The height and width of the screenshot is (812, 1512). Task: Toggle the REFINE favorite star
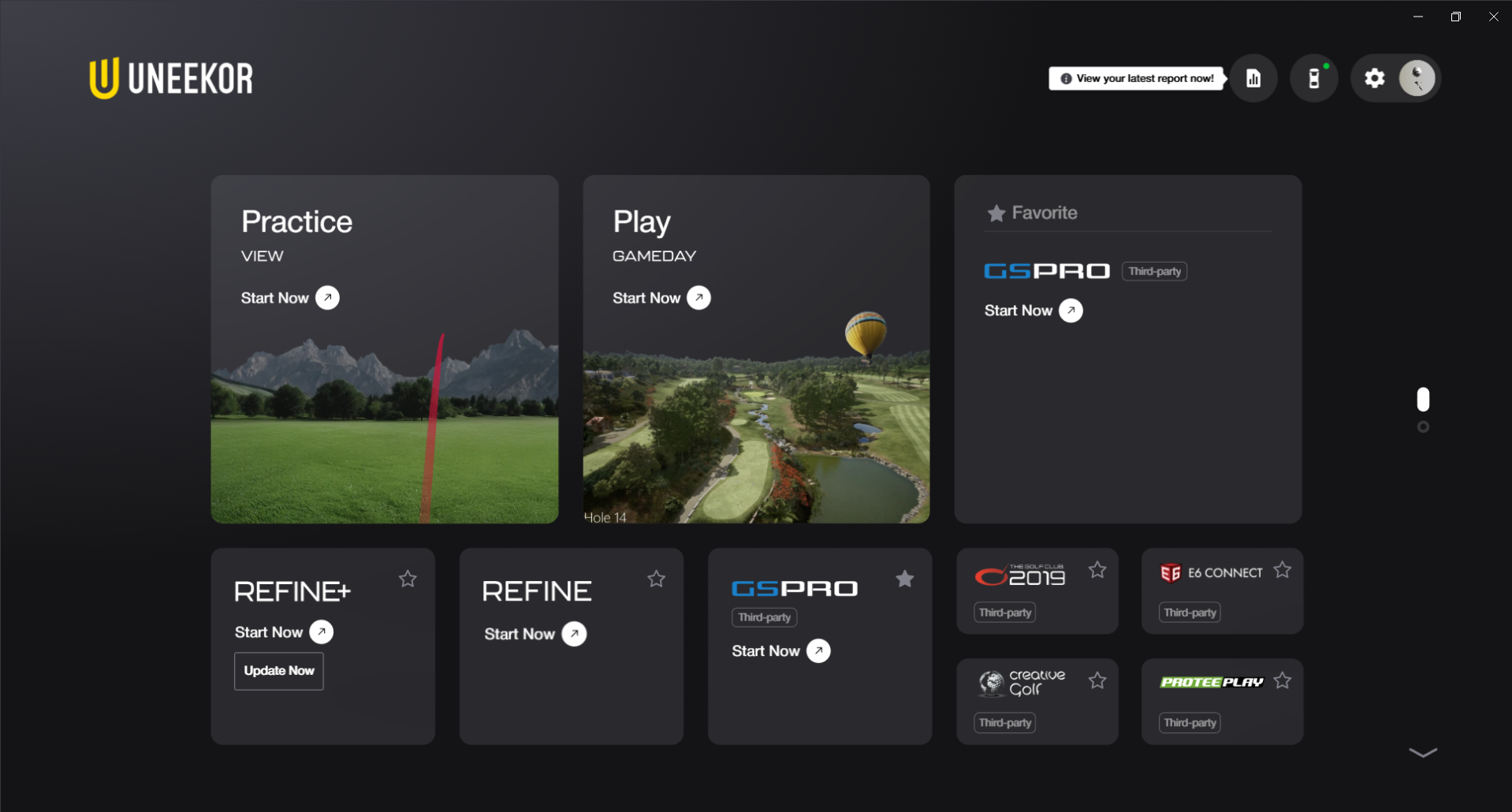[656, 579]
